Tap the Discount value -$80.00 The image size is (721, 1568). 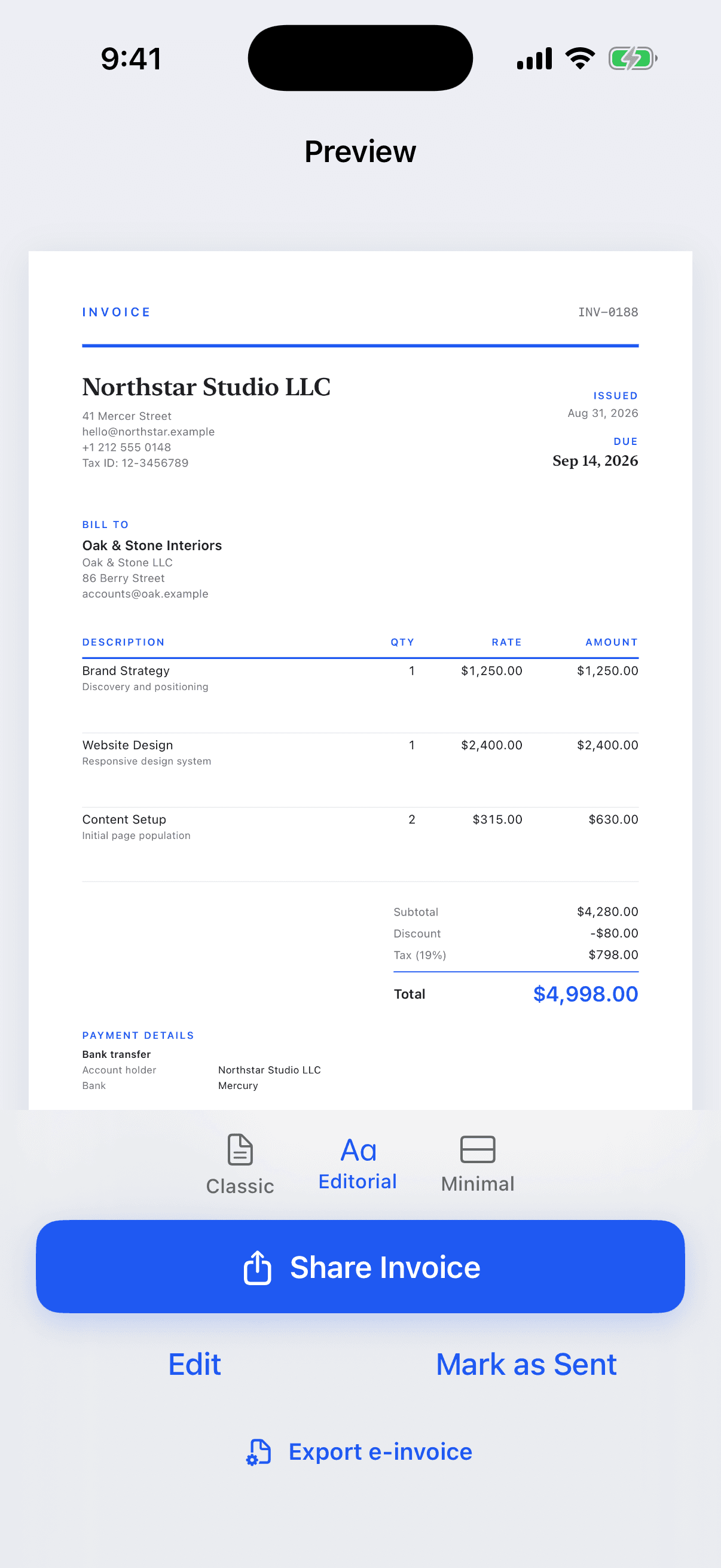click(x=614, y=933)
